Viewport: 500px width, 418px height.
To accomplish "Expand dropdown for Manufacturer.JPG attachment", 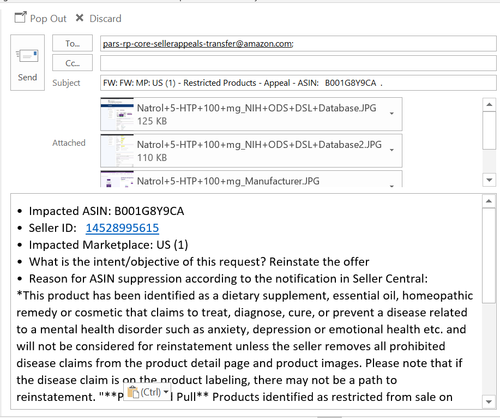I will click(x=392, y=185).
